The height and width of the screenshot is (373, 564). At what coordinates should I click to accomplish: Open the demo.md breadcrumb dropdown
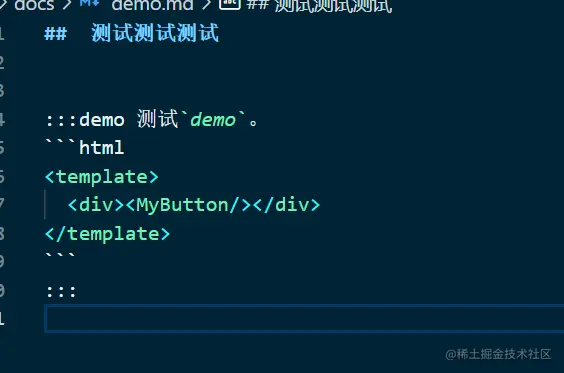click(x=152, y=5)
